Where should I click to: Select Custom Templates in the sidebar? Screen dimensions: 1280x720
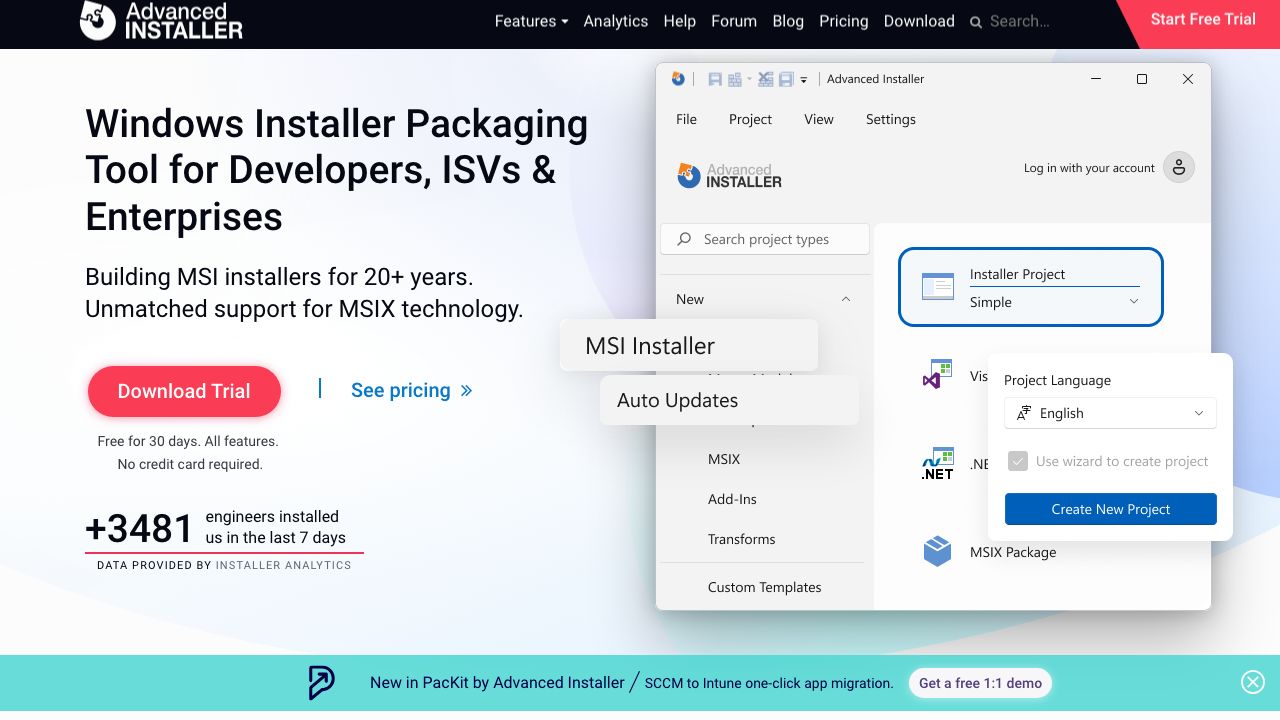[x=764, y=587]
